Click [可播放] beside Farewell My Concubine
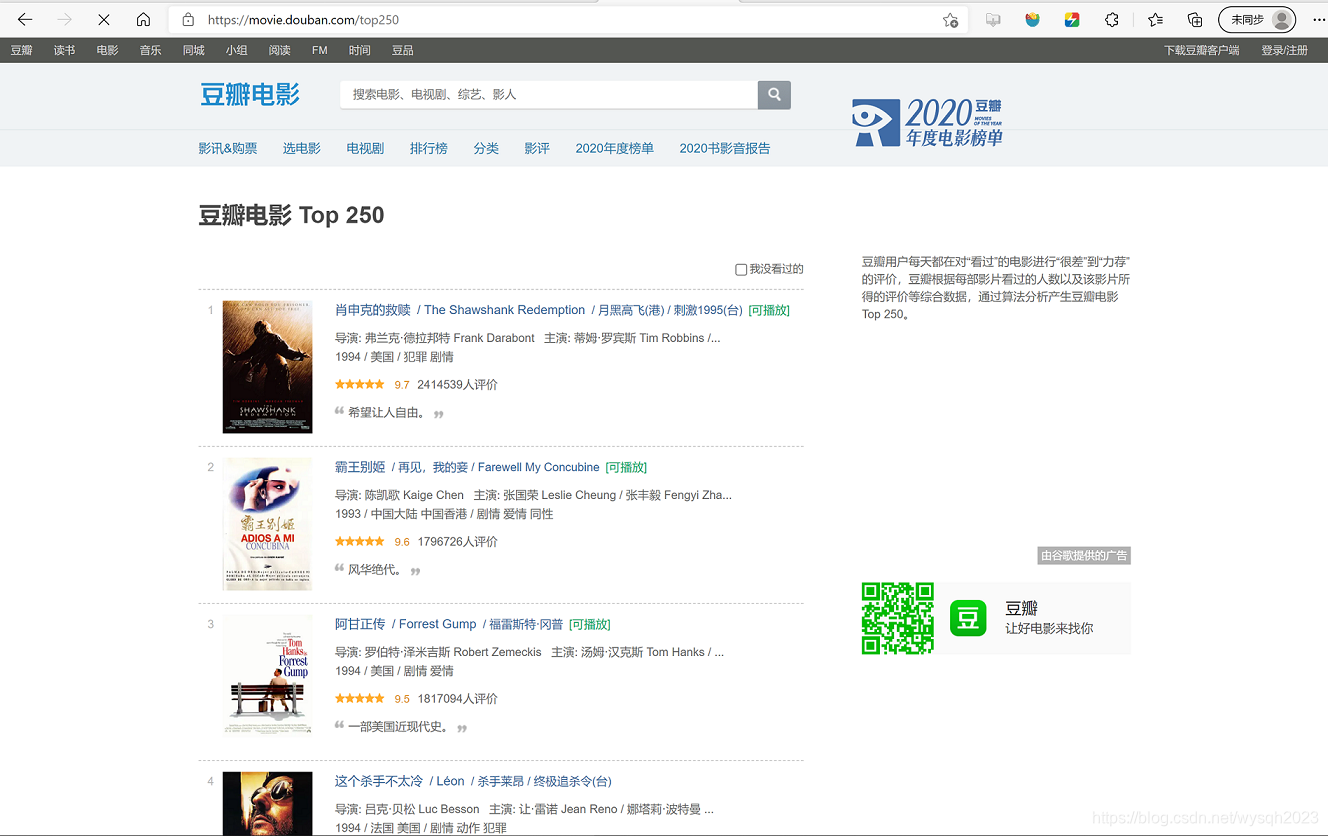 626,467
